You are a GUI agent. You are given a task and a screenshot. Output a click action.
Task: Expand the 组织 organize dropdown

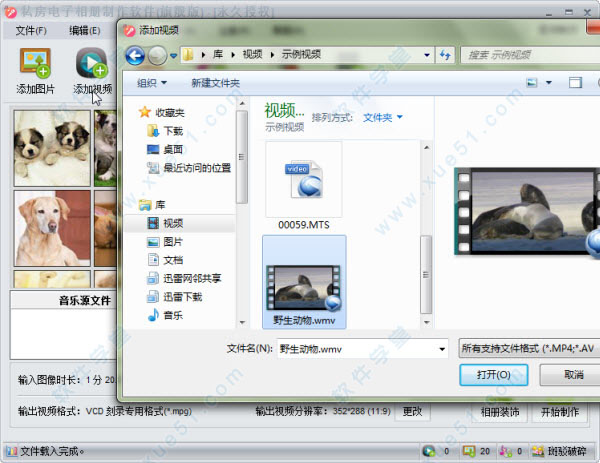click(x=152, y=83)
